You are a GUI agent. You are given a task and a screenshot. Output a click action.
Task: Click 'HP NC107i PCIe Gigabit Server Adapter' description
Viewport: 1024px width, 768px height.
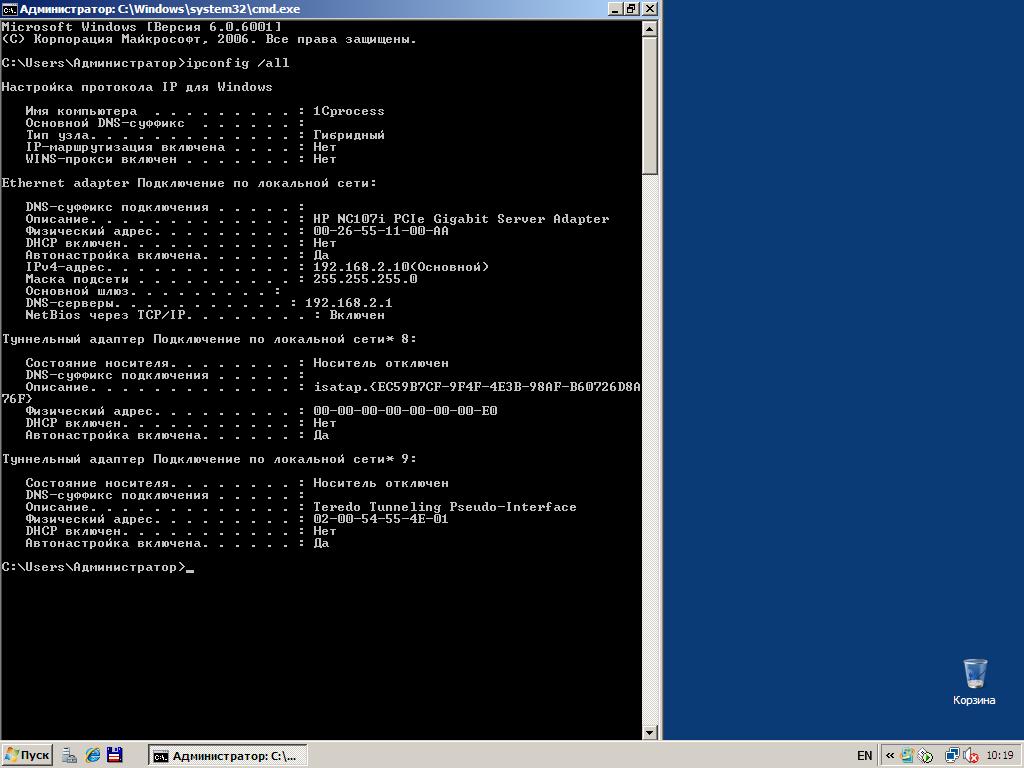[461, 219]
